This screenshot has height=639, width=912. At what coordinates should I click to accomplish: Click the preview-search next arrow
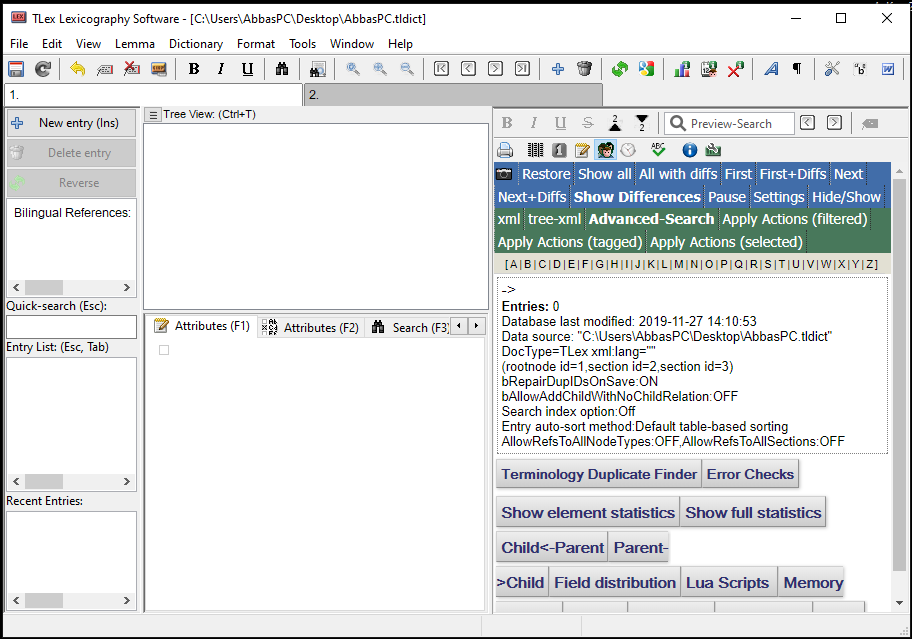(834, 123)
